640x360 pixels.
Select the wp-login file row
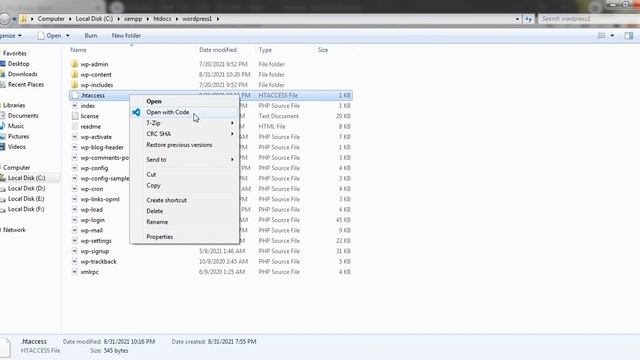click(x=211, y=220)
